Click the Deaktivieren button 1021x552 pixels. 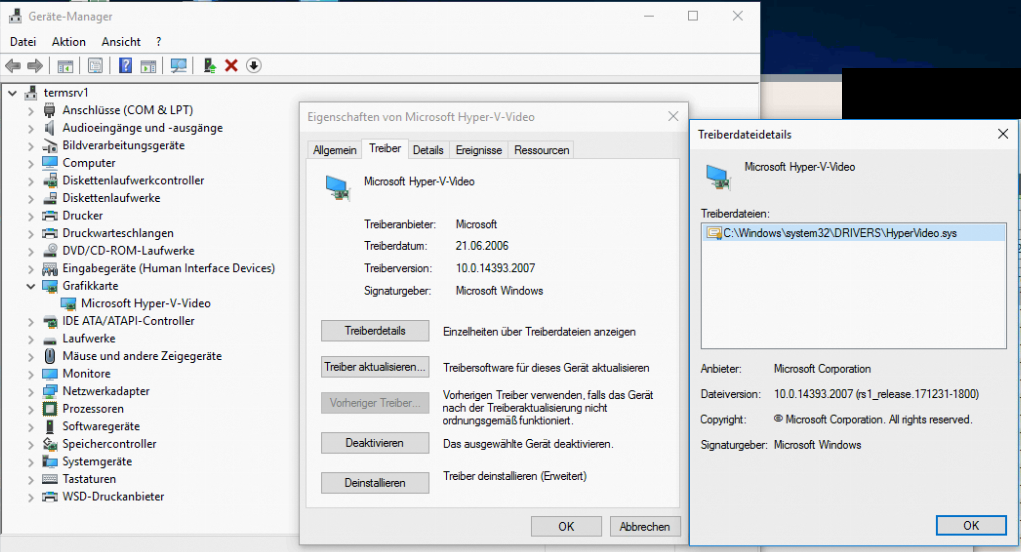click(x=375, y=443)
